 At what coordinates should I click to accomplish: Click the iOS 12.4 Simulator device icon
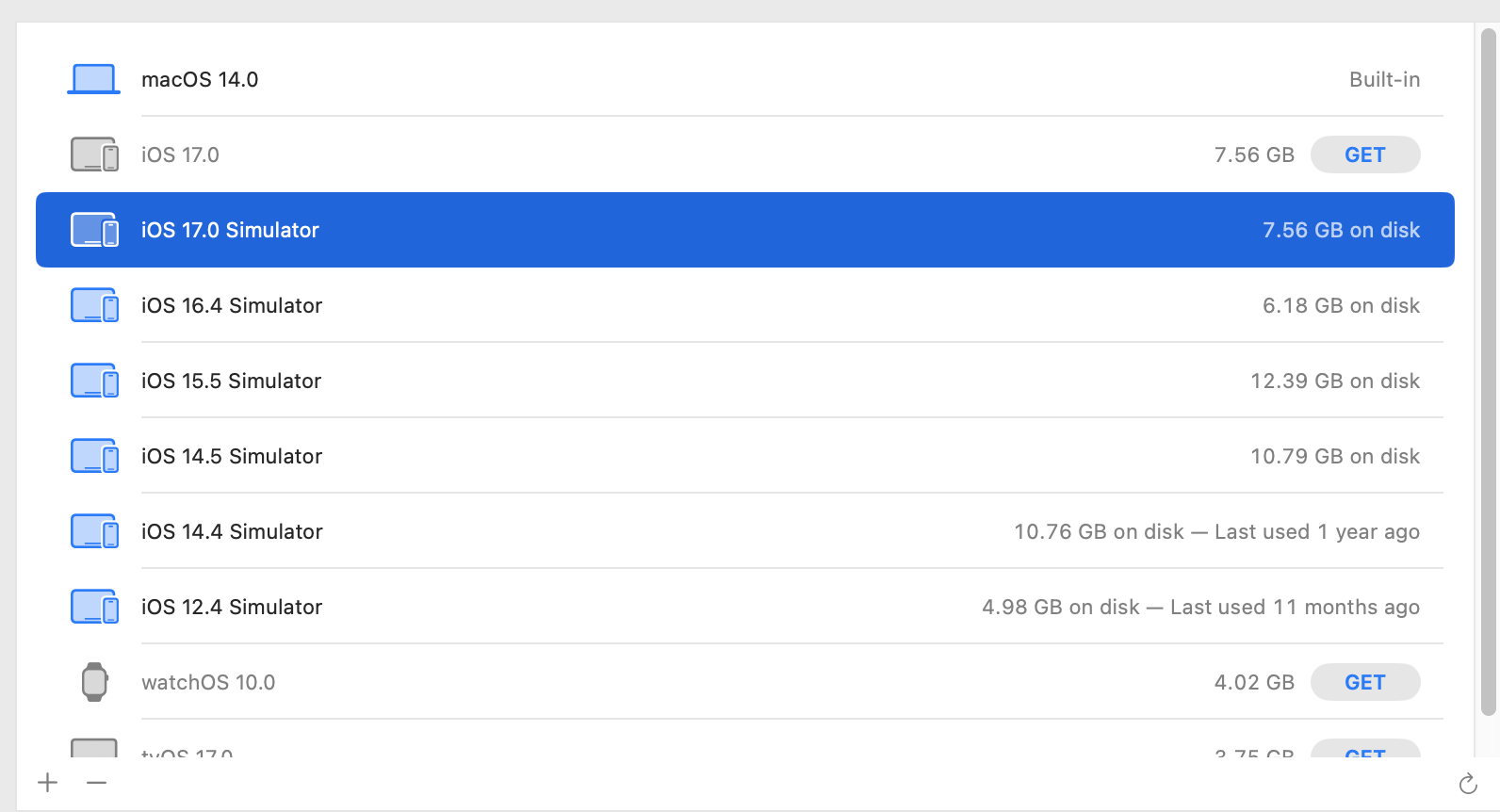click(94, 607)
